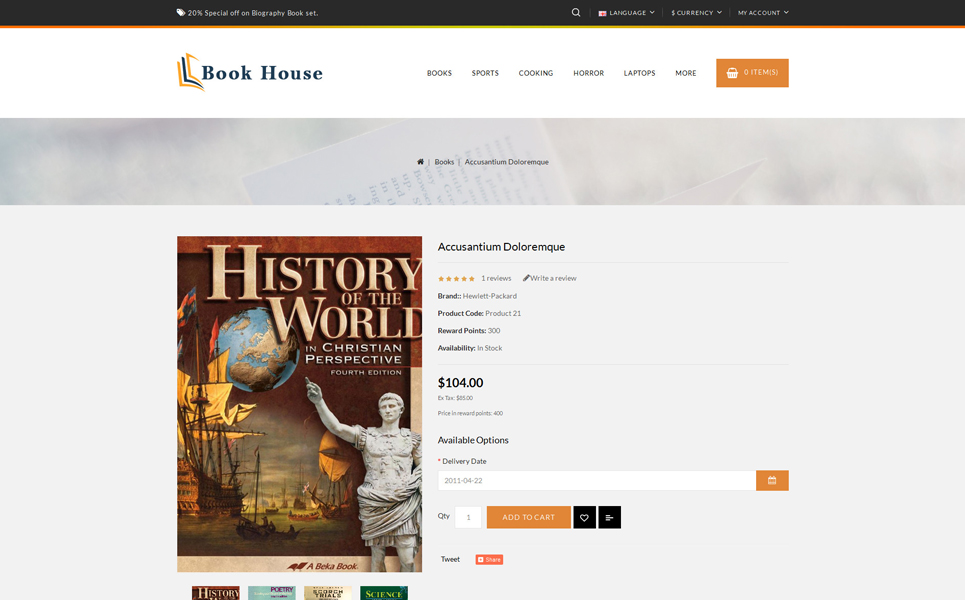Select the Science thumbnail image
Image resolution: width=965 pixels, height=600 pixels.
coord(383,593)
